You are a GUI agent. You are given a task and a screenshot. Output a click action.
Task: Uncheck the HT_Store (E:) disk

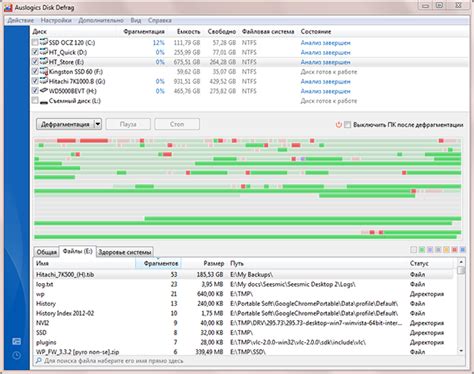tap(35, 62)
